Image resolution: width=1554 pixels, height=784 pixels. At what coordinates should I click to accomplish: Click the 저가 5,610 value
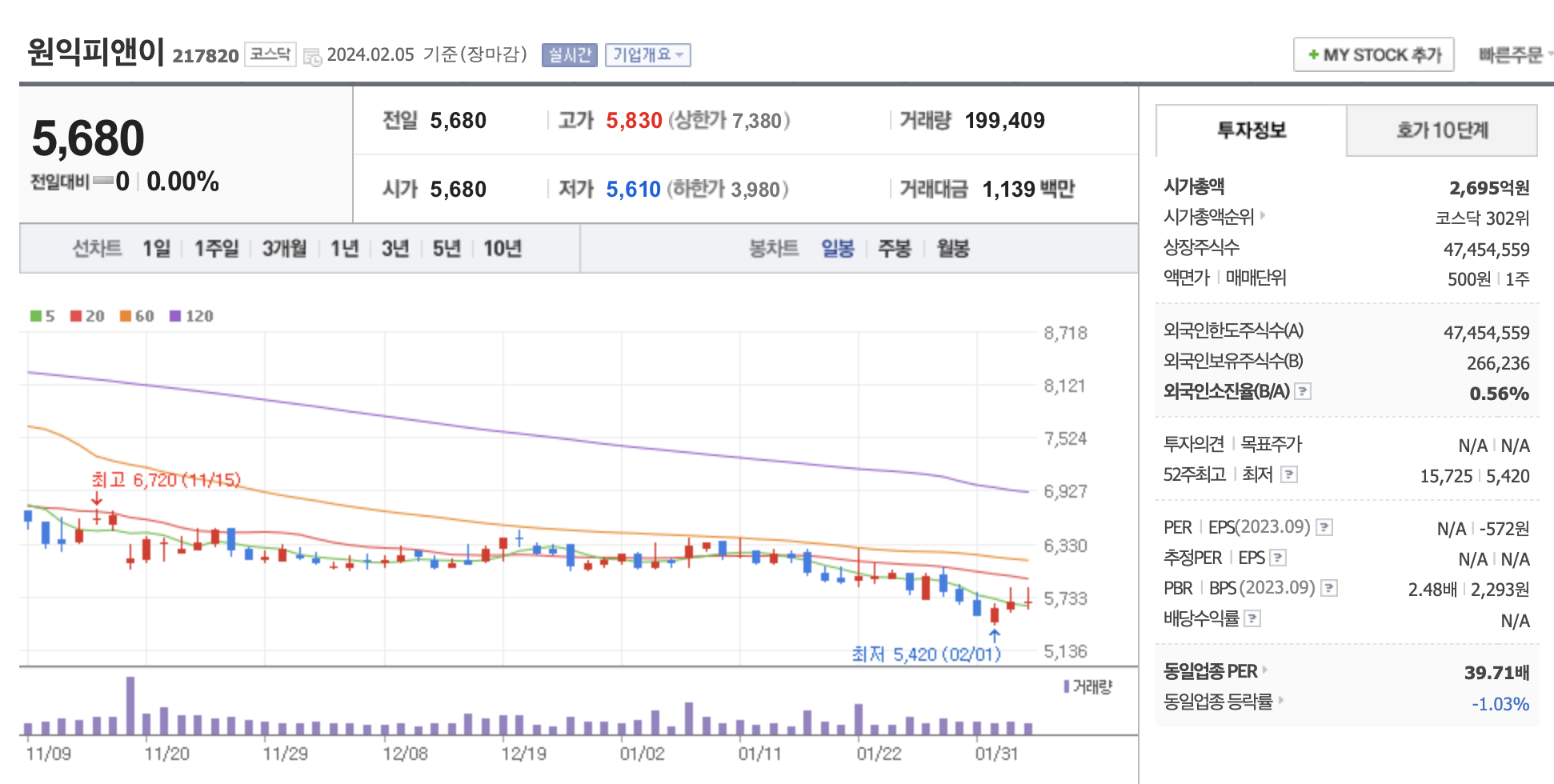633,190
